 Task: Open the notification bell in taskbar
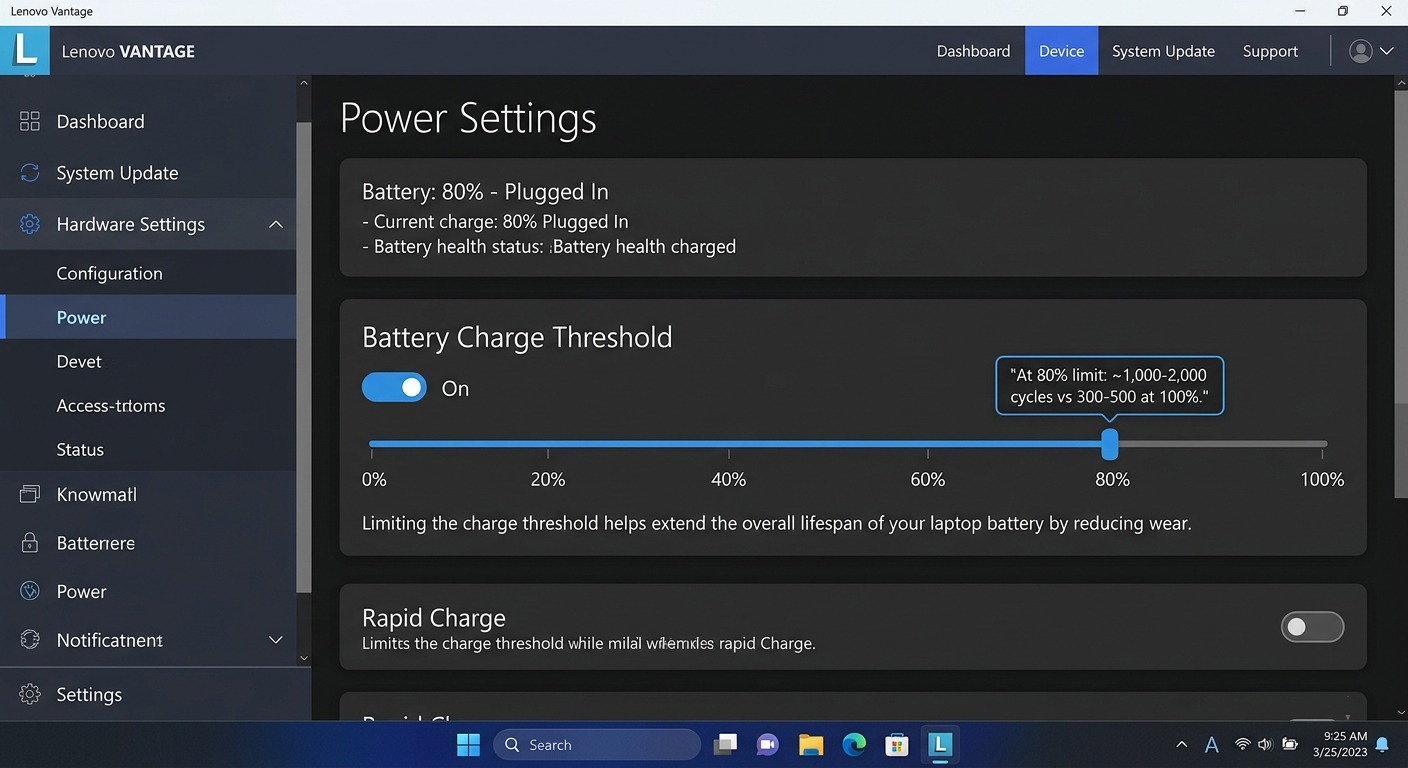click(1382, 745)
